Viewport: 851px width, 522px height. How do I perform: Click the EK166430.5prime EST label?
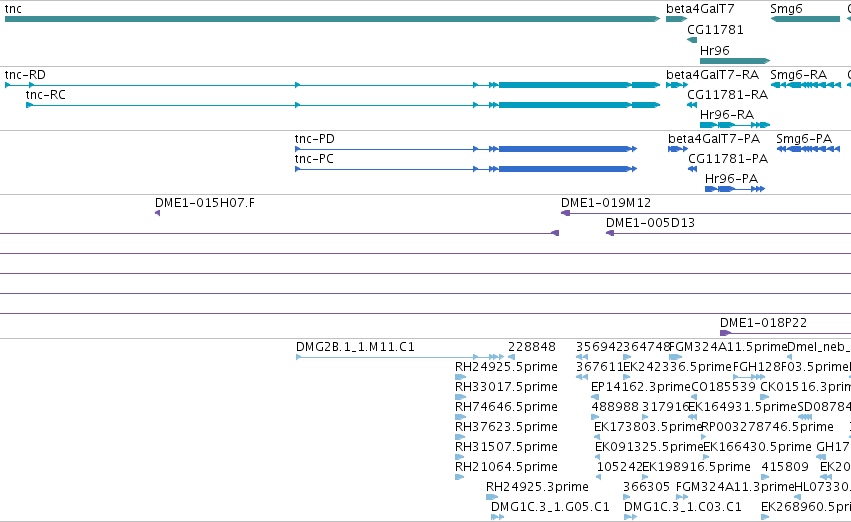point(757,447)
